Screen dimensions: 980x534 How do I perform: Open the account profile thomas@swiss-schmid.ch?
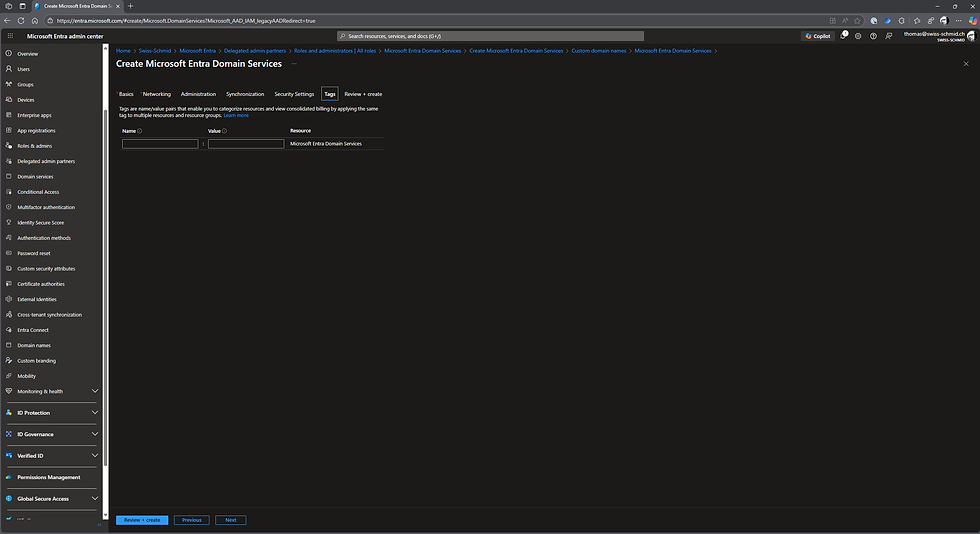[x=938, y=36]
